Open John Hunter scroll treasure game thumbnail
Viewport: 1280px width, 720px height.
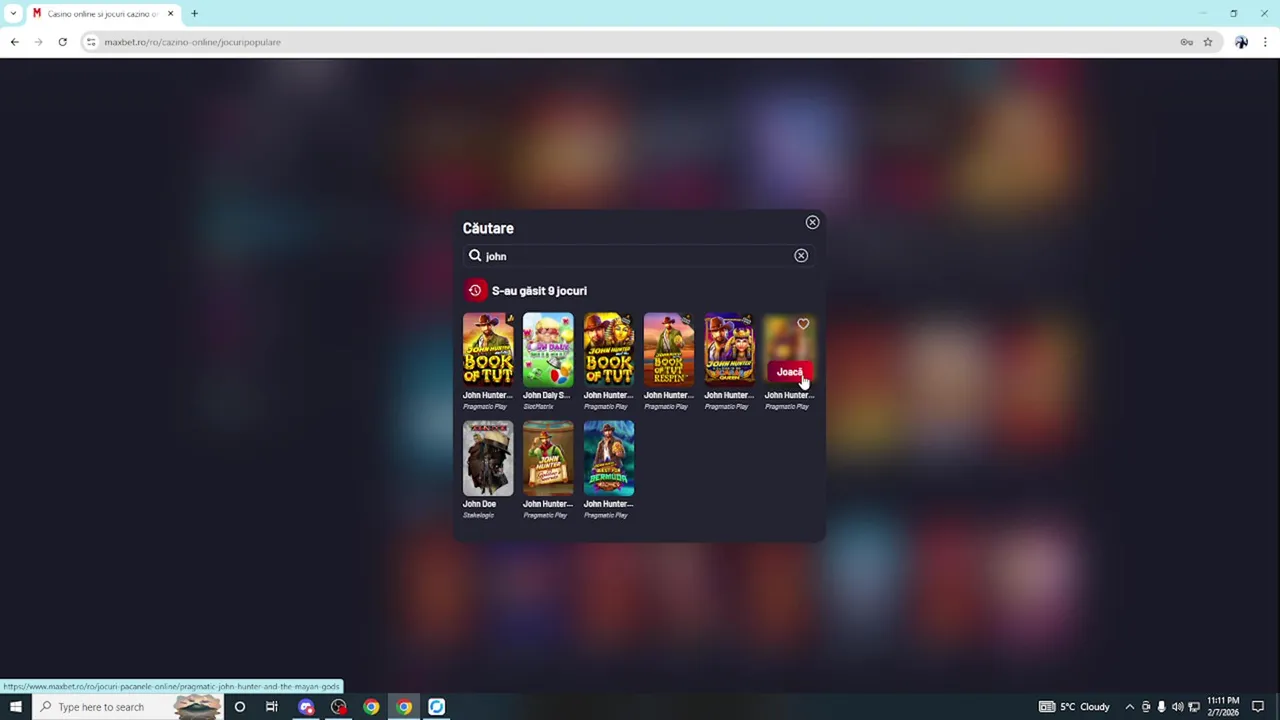point(548,458)
